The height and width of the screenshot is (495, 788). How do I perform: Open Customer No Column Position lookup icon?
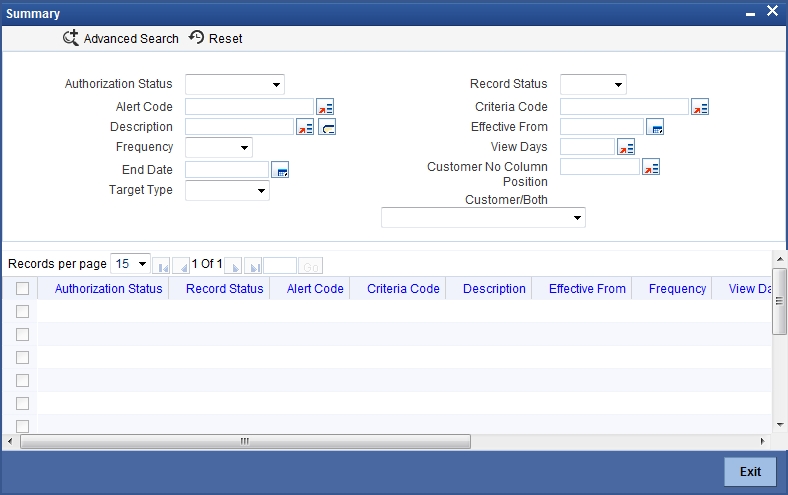[x=651, y=167]
